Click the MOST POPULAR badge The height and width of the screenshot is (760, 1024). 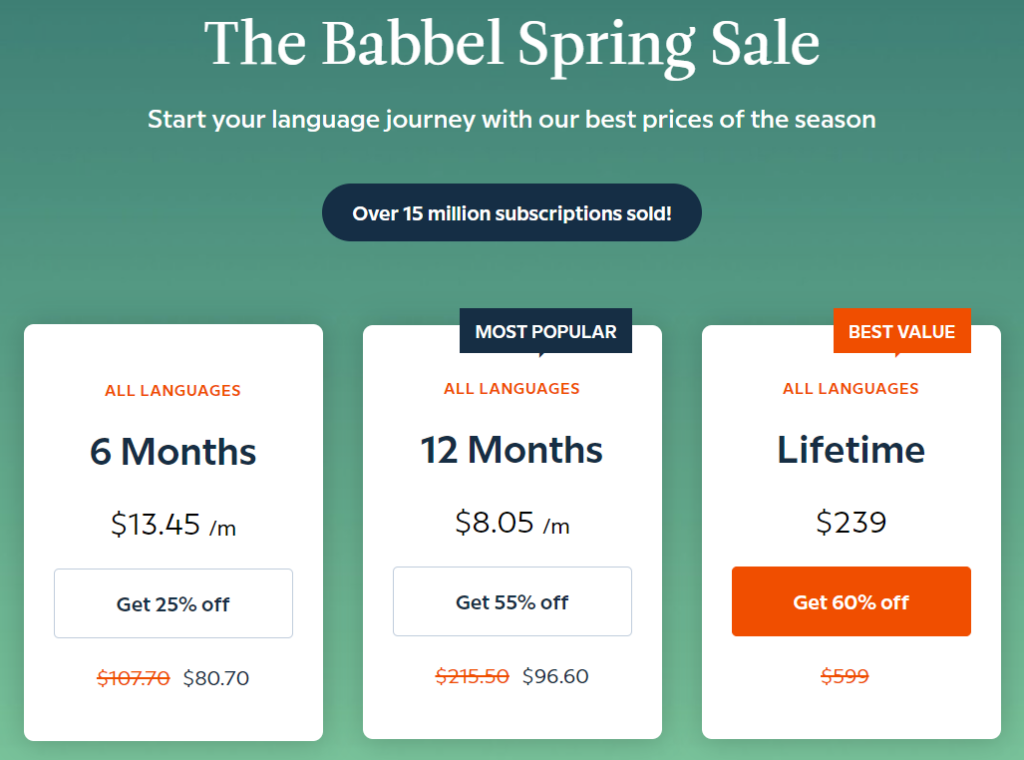545,331
